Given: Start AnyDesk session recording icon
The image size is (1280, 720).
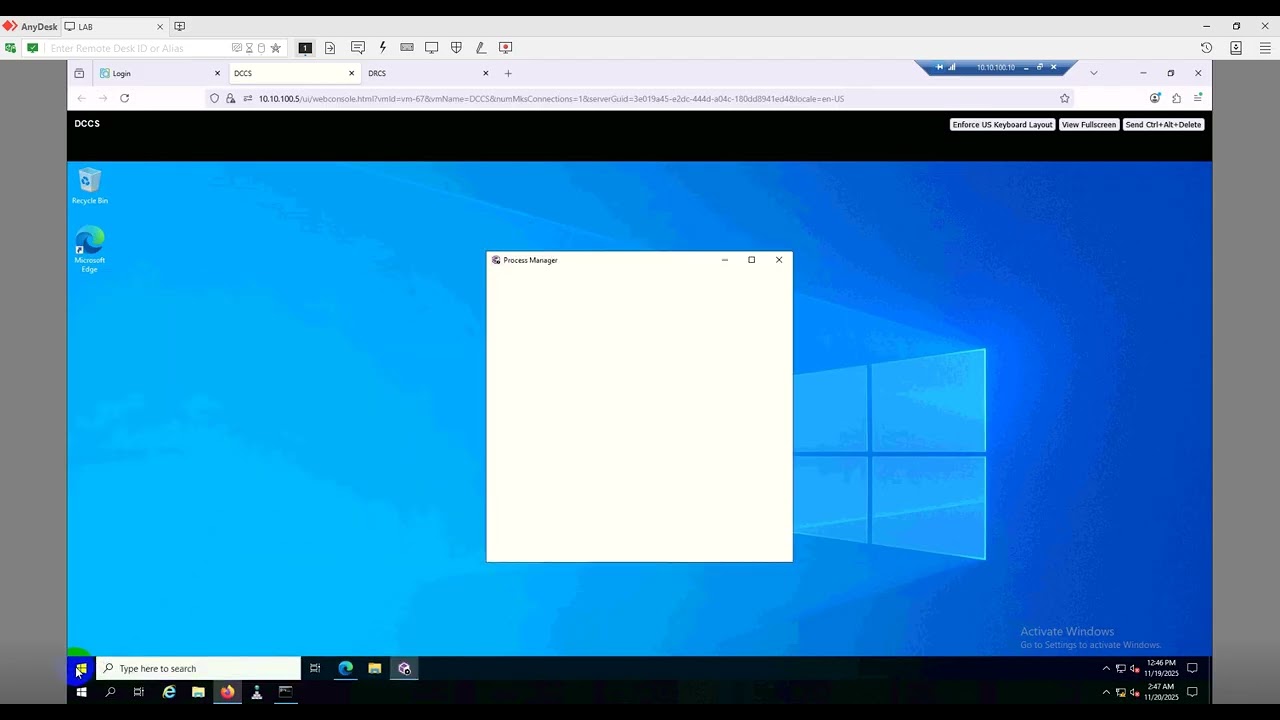Looking at the screenshot, I should coord(505,47).
